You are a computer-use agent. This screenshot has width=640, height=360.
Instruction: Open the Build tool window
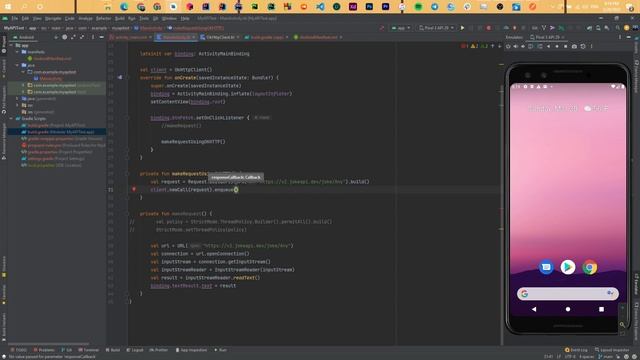(113, 350)
